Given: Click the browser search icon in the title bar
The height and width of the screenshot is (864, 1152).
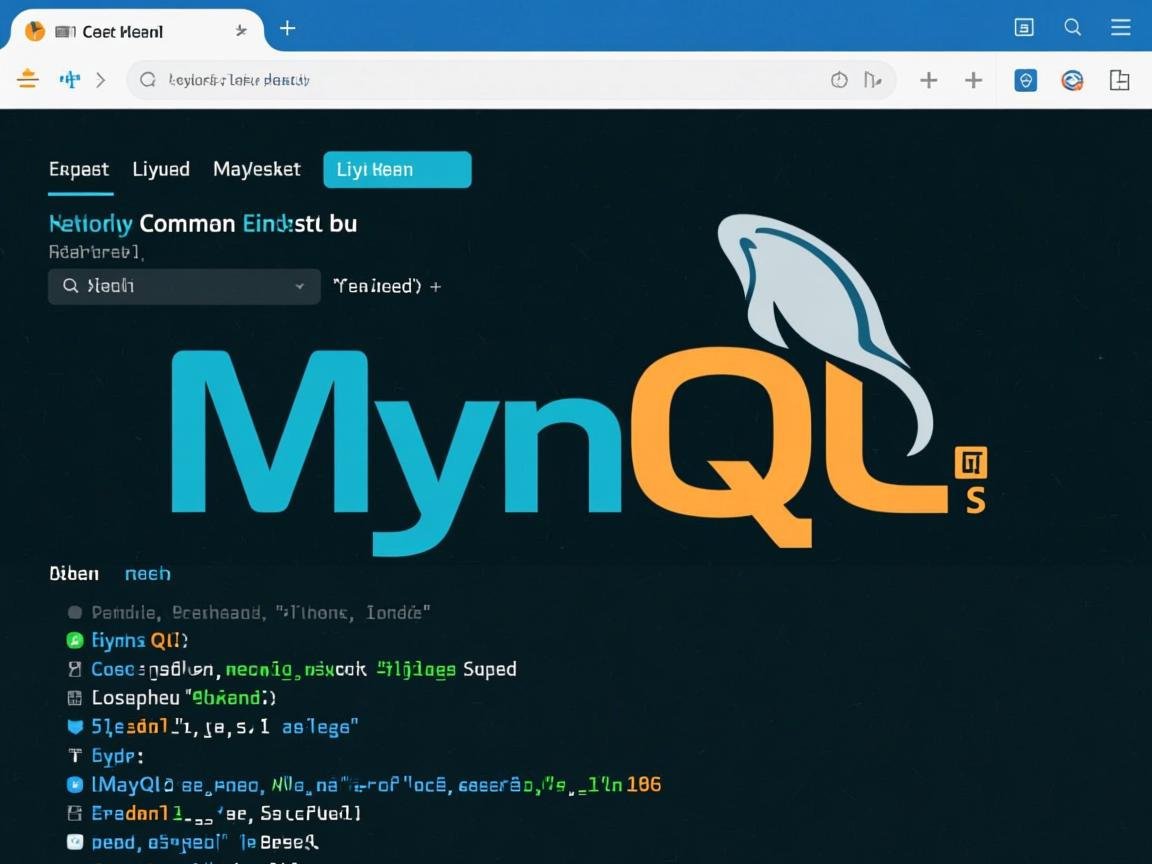Looking at the screenshot, I should 1072,27.
